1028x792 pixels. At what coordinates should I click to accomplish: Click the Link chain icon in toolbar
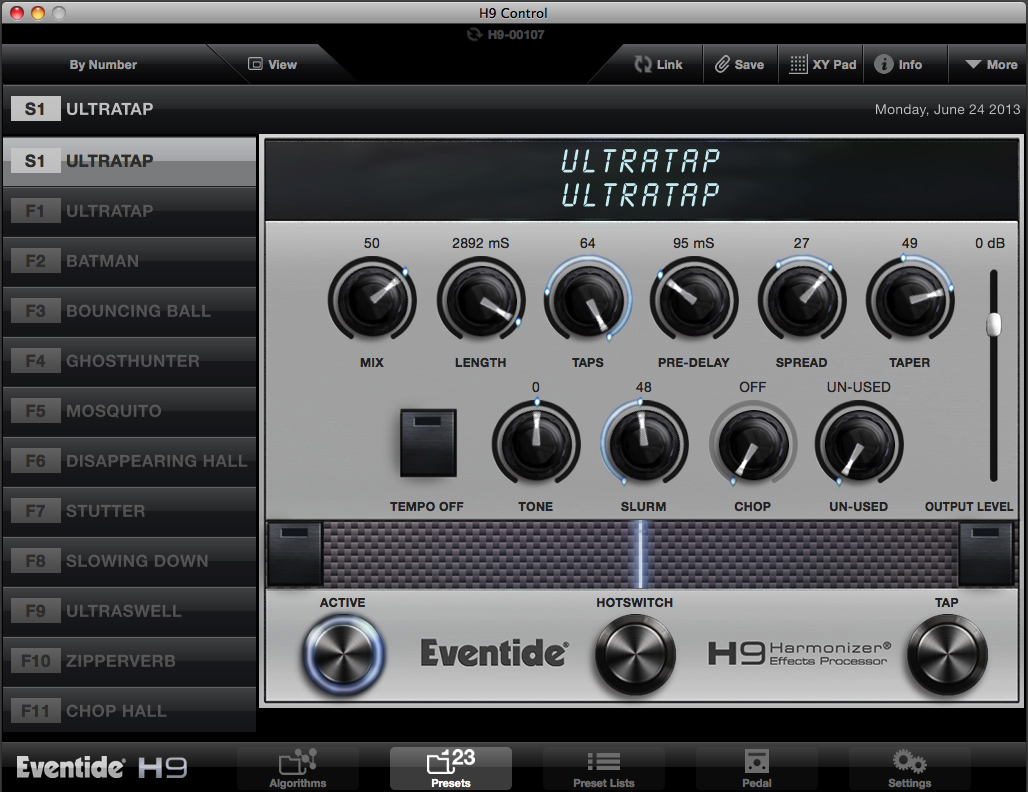(x=642, y=64)
